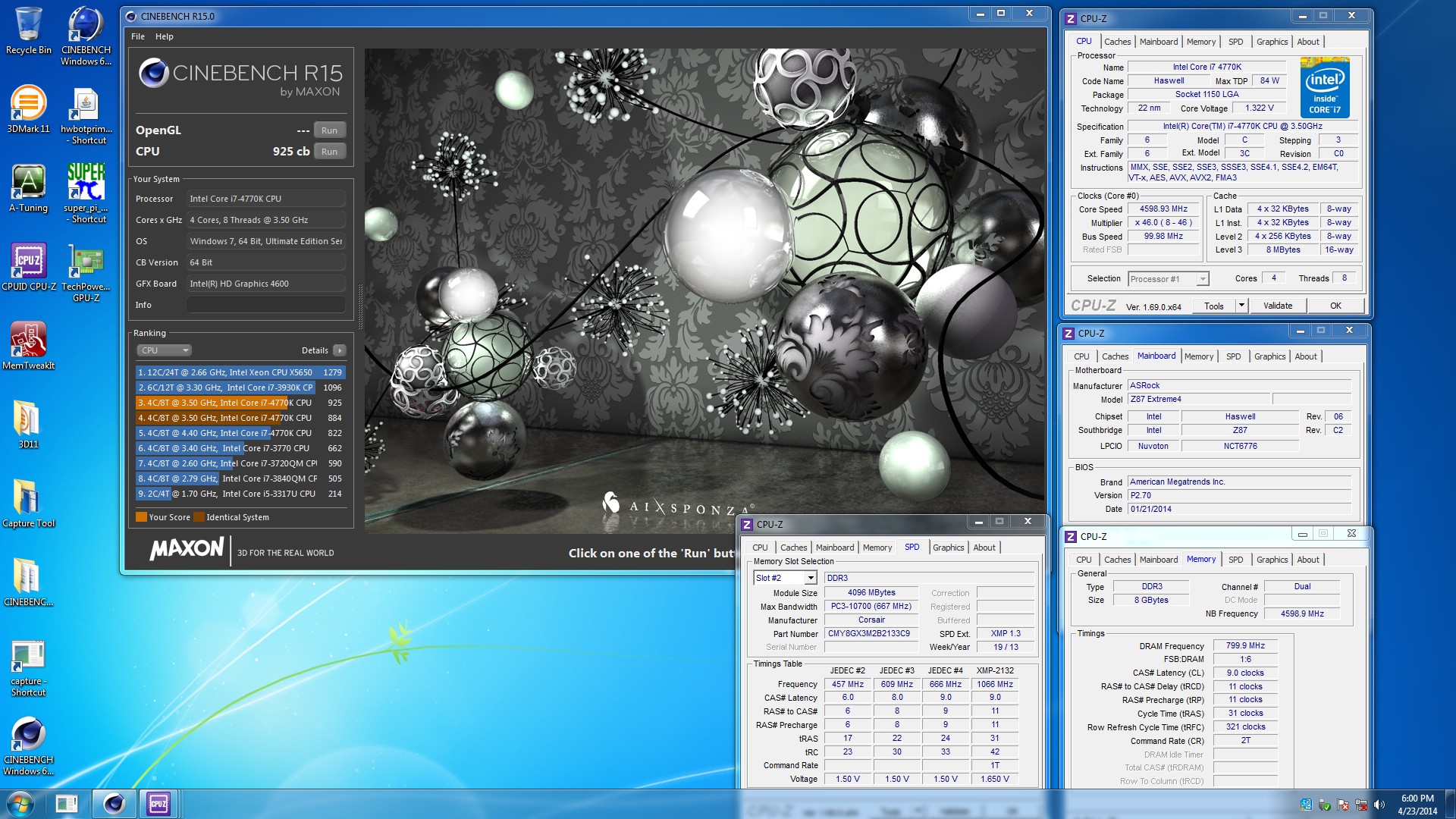Viewport: 1456px width, 819px height.
Task: Switch to Mainboard tab in SPD CPU-Z window
Action: tap(835, 548)
